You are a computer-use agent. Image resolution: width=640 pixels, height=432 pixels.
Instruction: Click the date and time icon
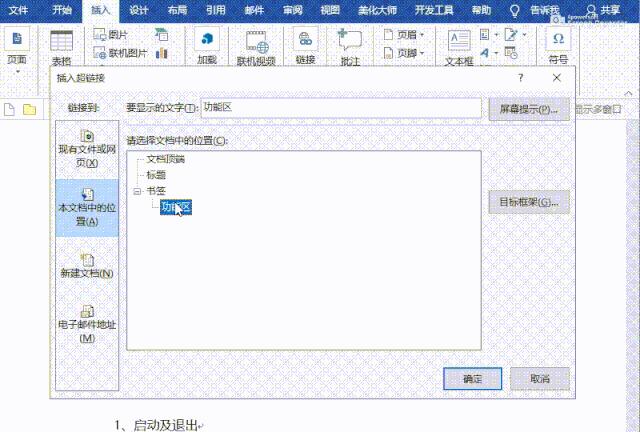tap(511, 53)
